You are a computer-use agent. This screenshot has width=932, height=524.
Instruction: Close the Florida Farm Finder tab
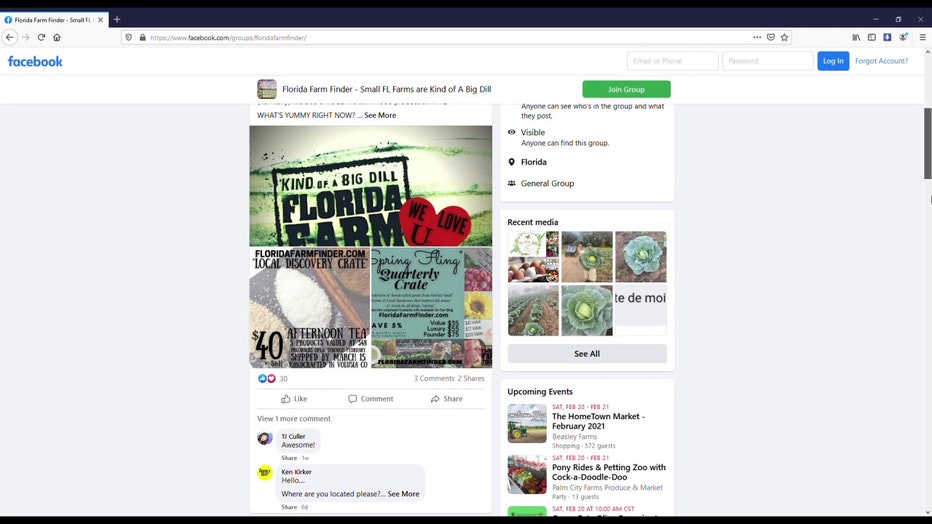click(x=100, y=20)
